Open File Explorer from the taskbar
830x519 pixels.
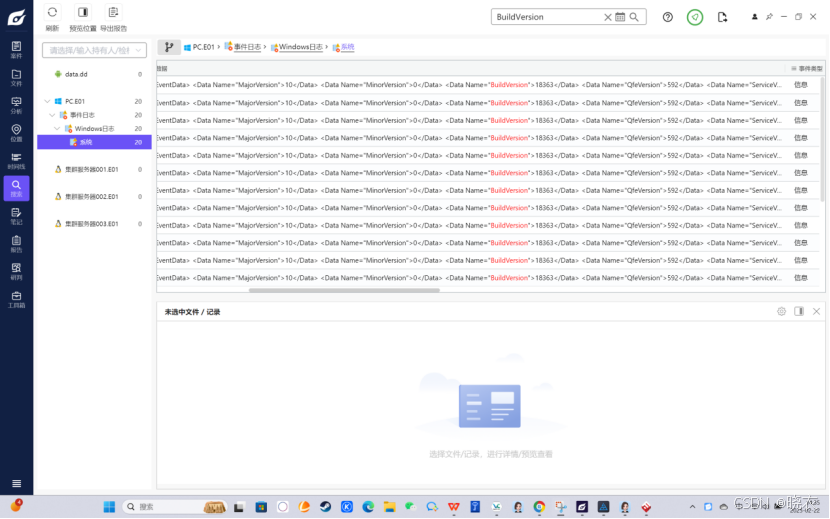click(x=389, y=507)
